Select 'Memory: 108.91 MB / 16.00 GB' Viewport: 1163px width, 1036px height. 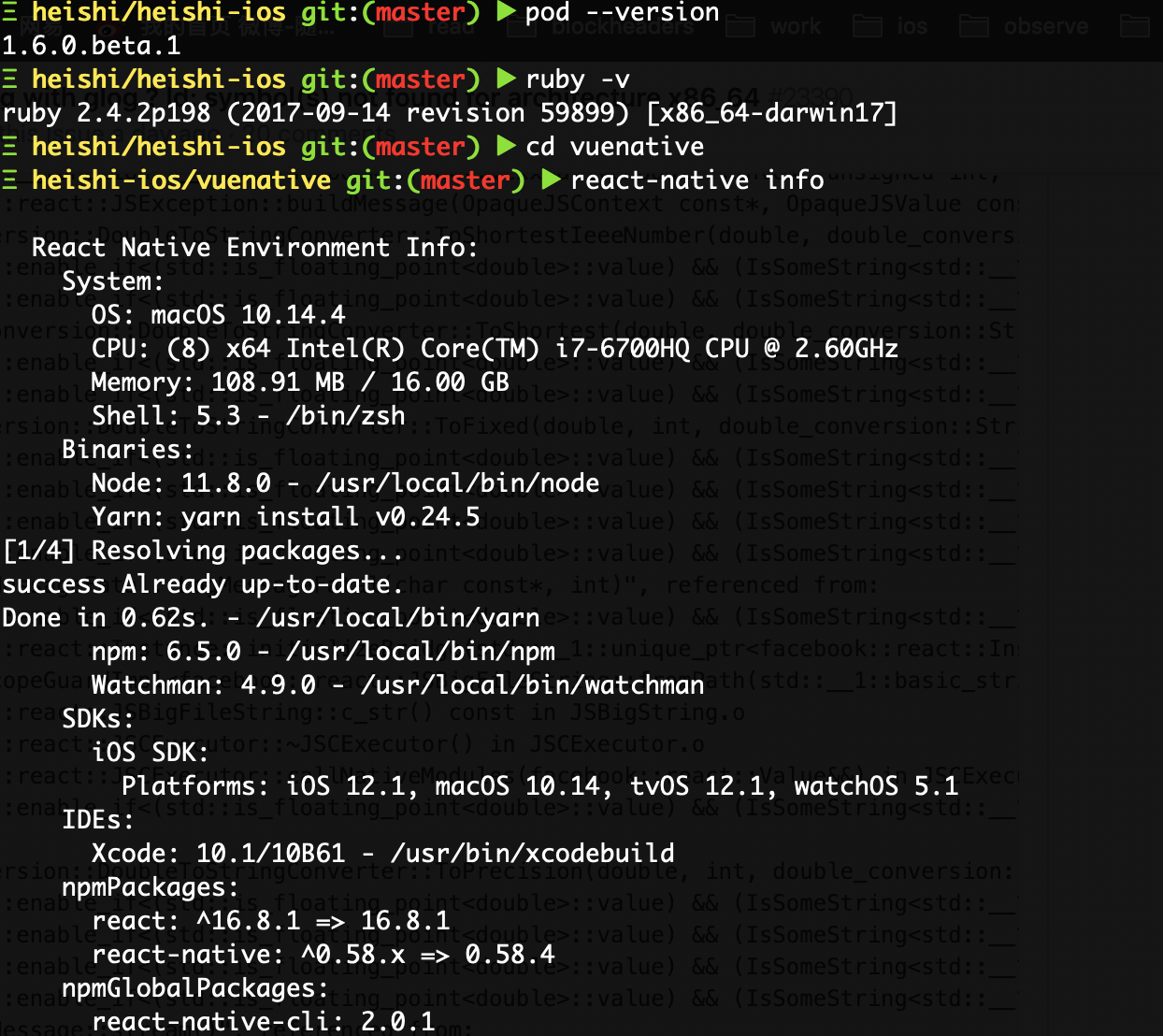click(x=301, y=382)
